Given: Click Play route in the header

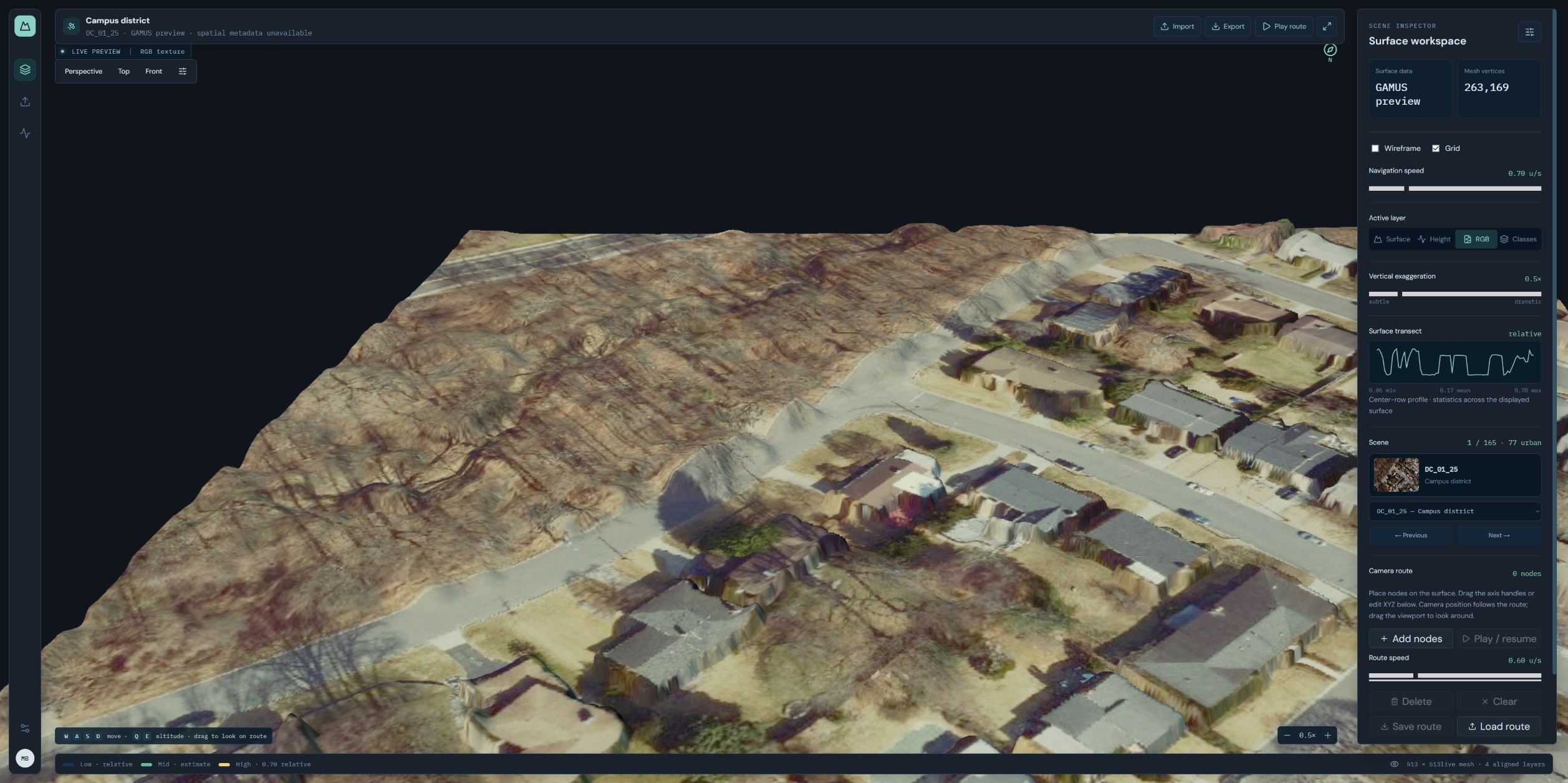Looking at the screenshot, I should click(1284, 26).
